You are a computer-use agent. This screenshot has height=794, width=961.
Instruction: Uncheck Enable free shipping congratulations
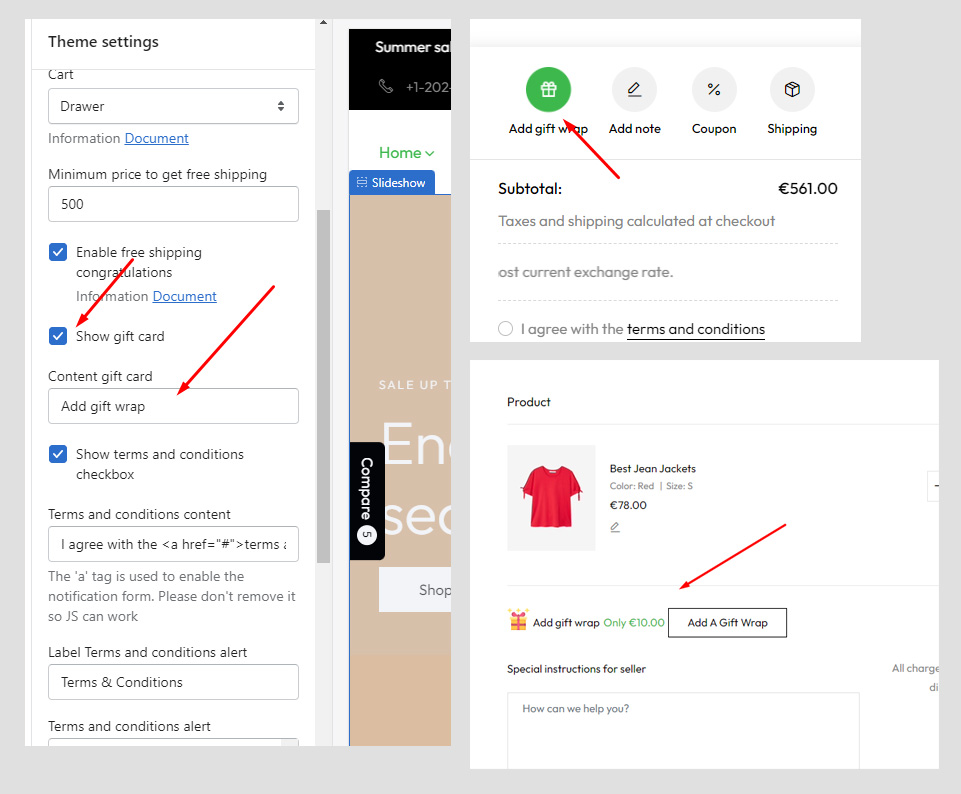[x=58, y=252]
